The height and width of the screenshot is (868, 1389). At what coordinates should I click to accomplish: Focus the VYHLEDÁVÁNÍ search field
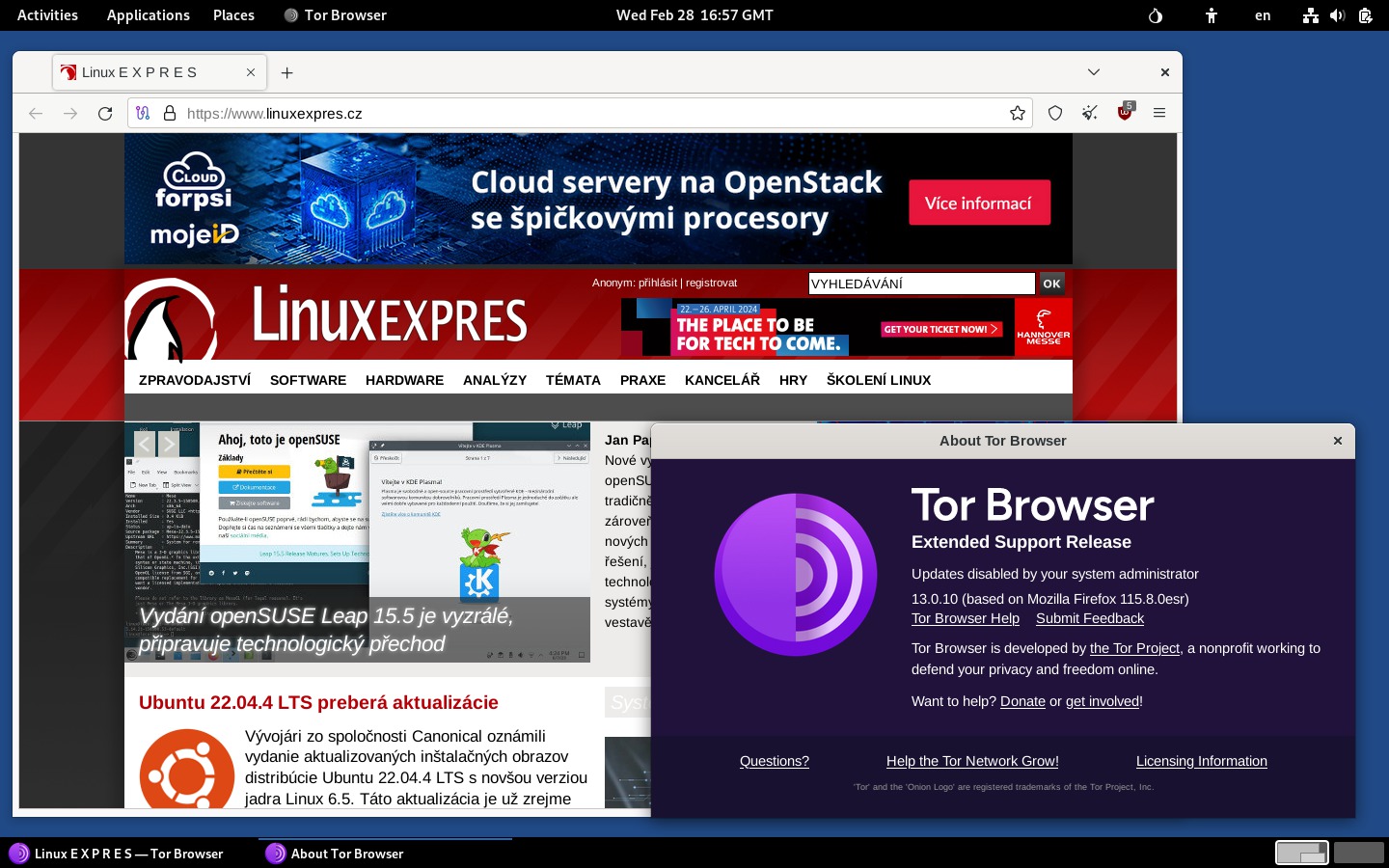point(921,284)
